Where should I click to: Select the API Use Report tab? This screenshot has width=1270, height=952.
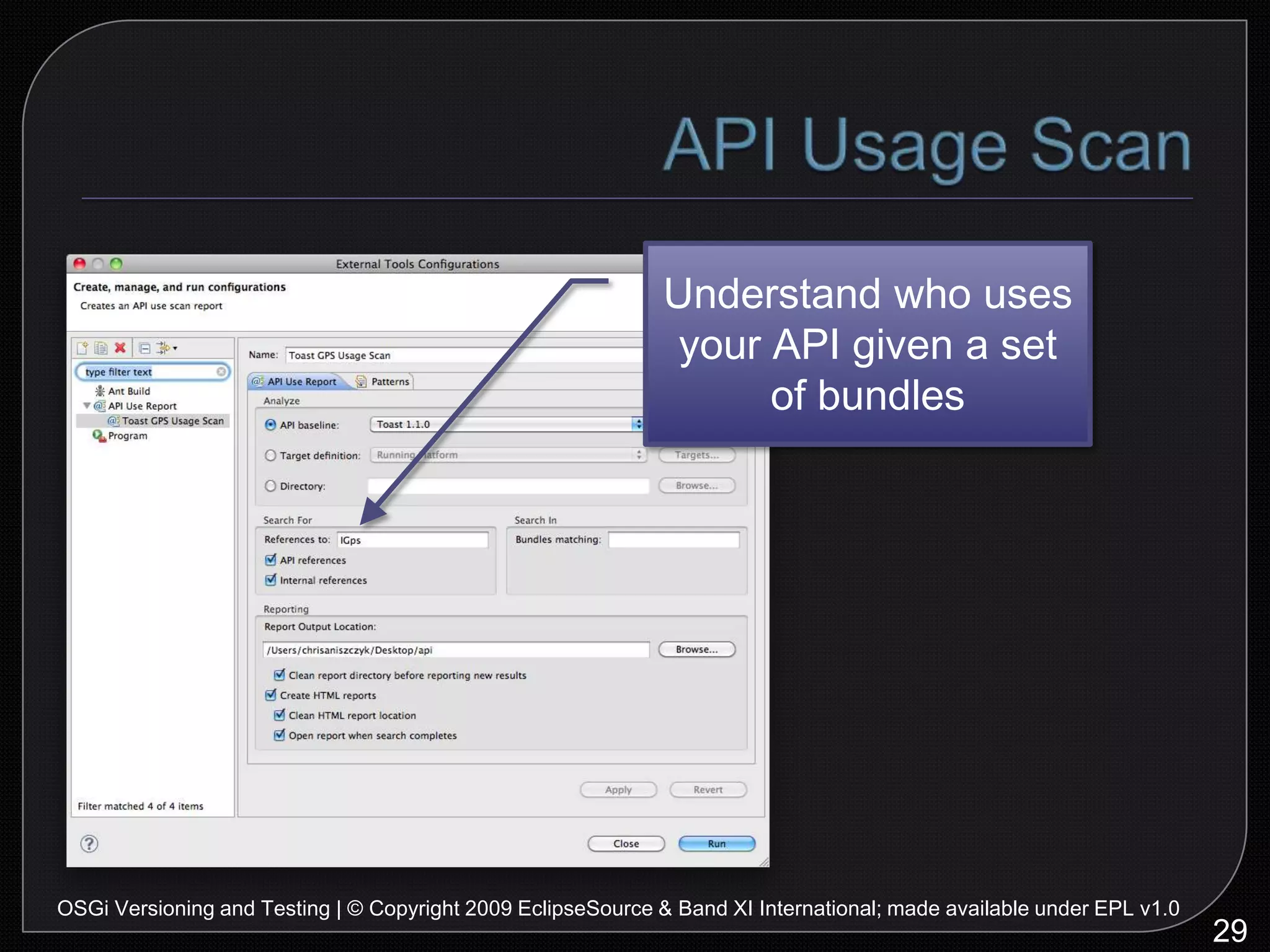point(301,382)
